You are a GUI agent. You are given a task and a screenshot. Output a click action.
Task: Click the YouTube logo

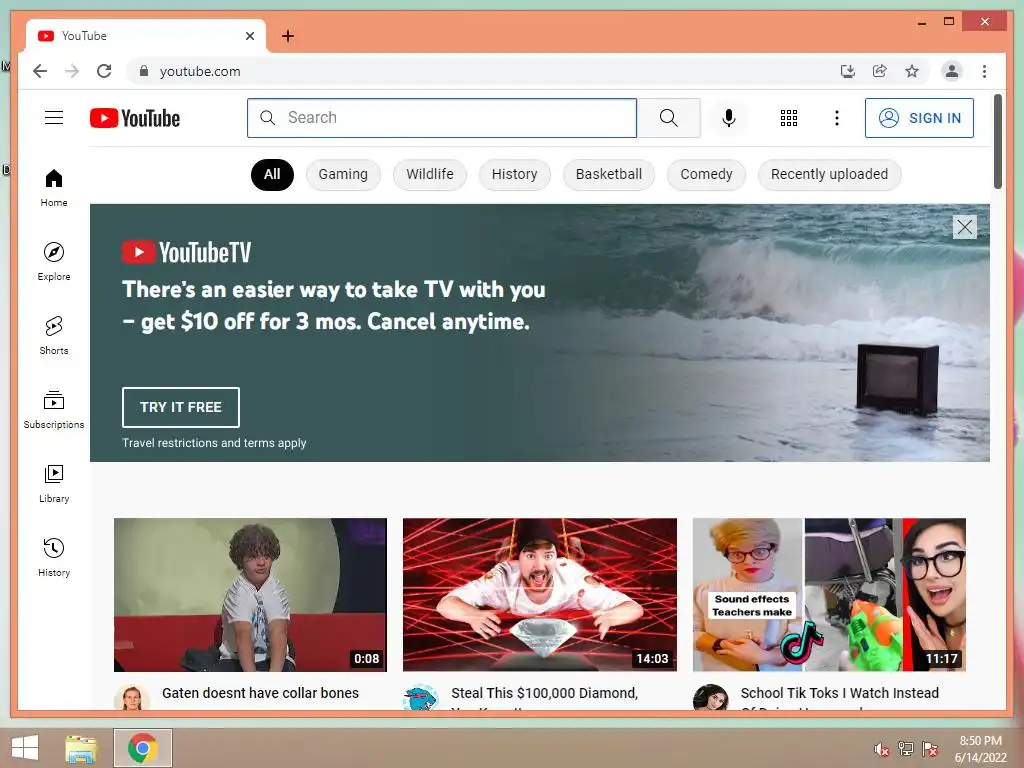tap(135, 118)
